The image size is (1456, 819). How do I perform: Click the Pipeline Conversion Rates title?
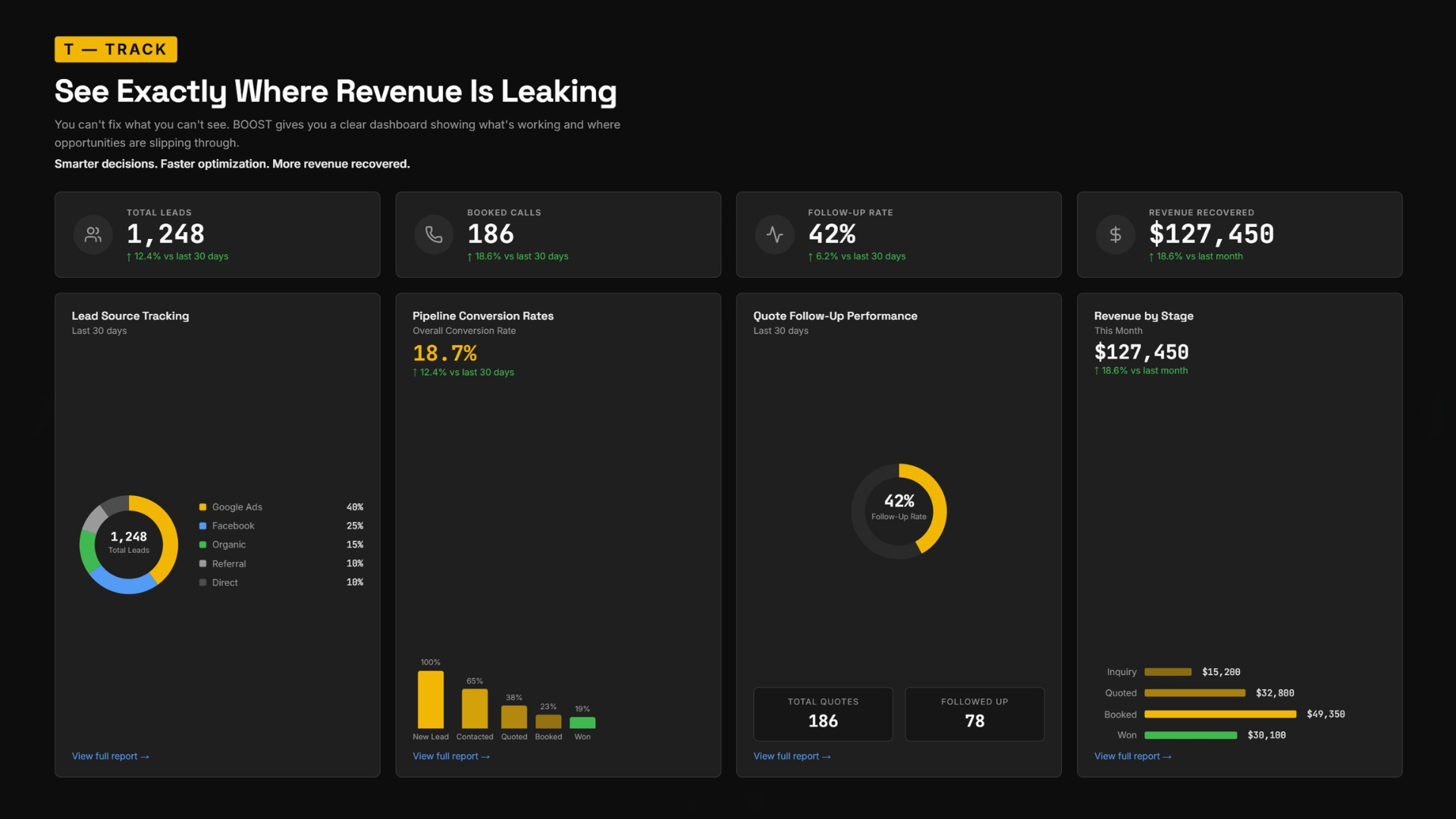(x=483, y=315)
